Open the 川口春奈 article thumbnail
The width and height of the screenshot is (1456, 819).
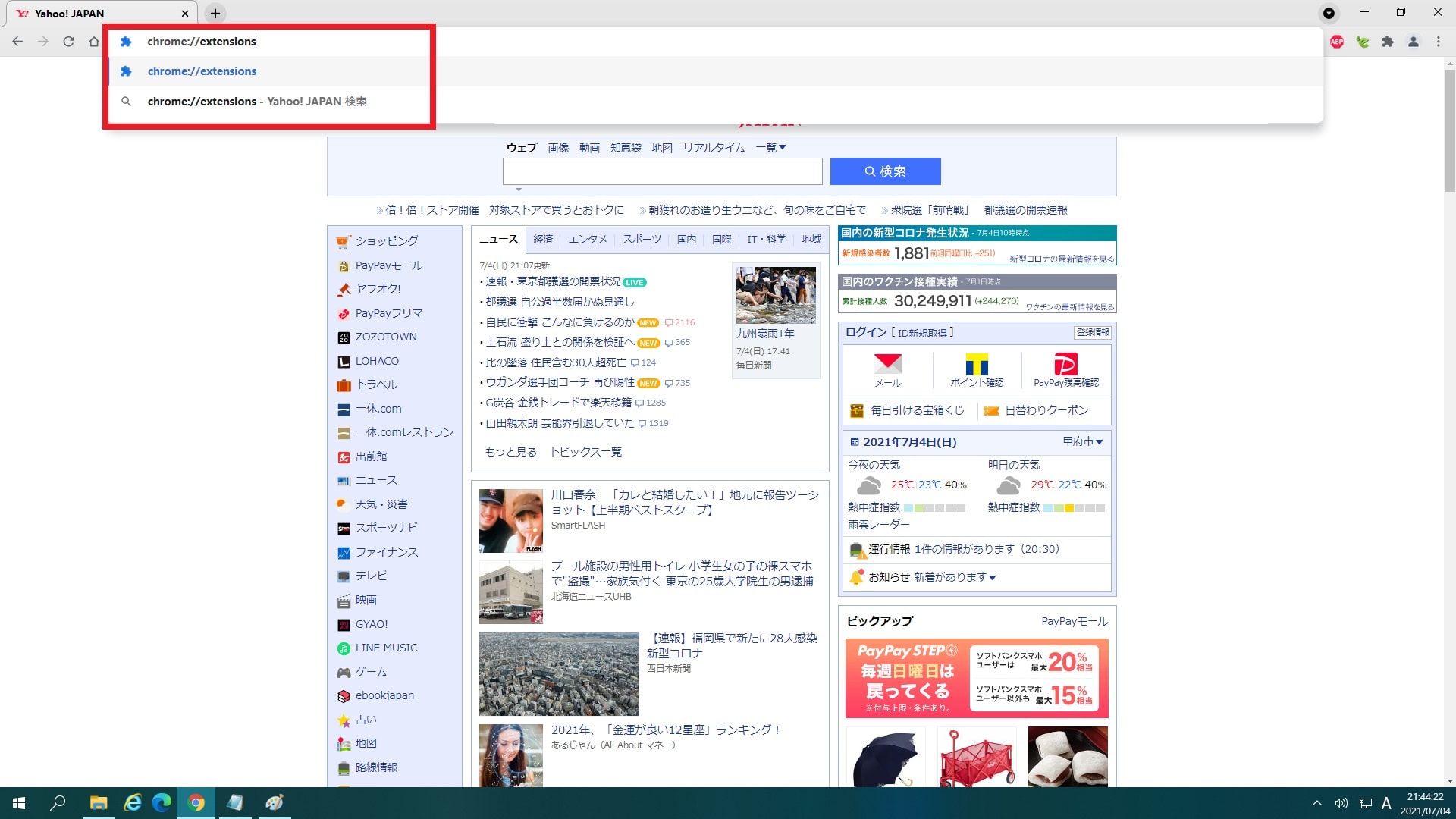coord(511,521)
